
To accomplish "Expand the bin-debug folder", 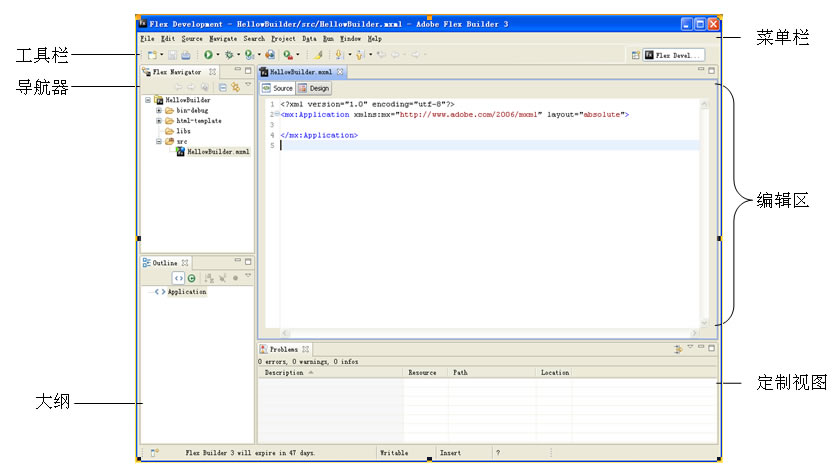I will 159,111.
